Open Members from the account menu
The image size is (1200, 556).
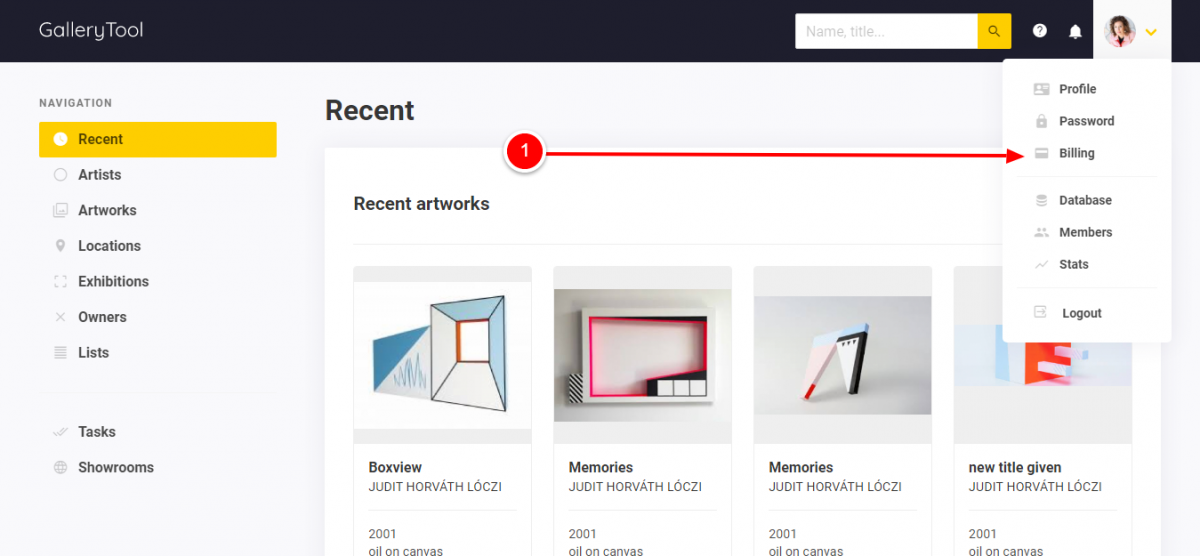(1087, 232)
